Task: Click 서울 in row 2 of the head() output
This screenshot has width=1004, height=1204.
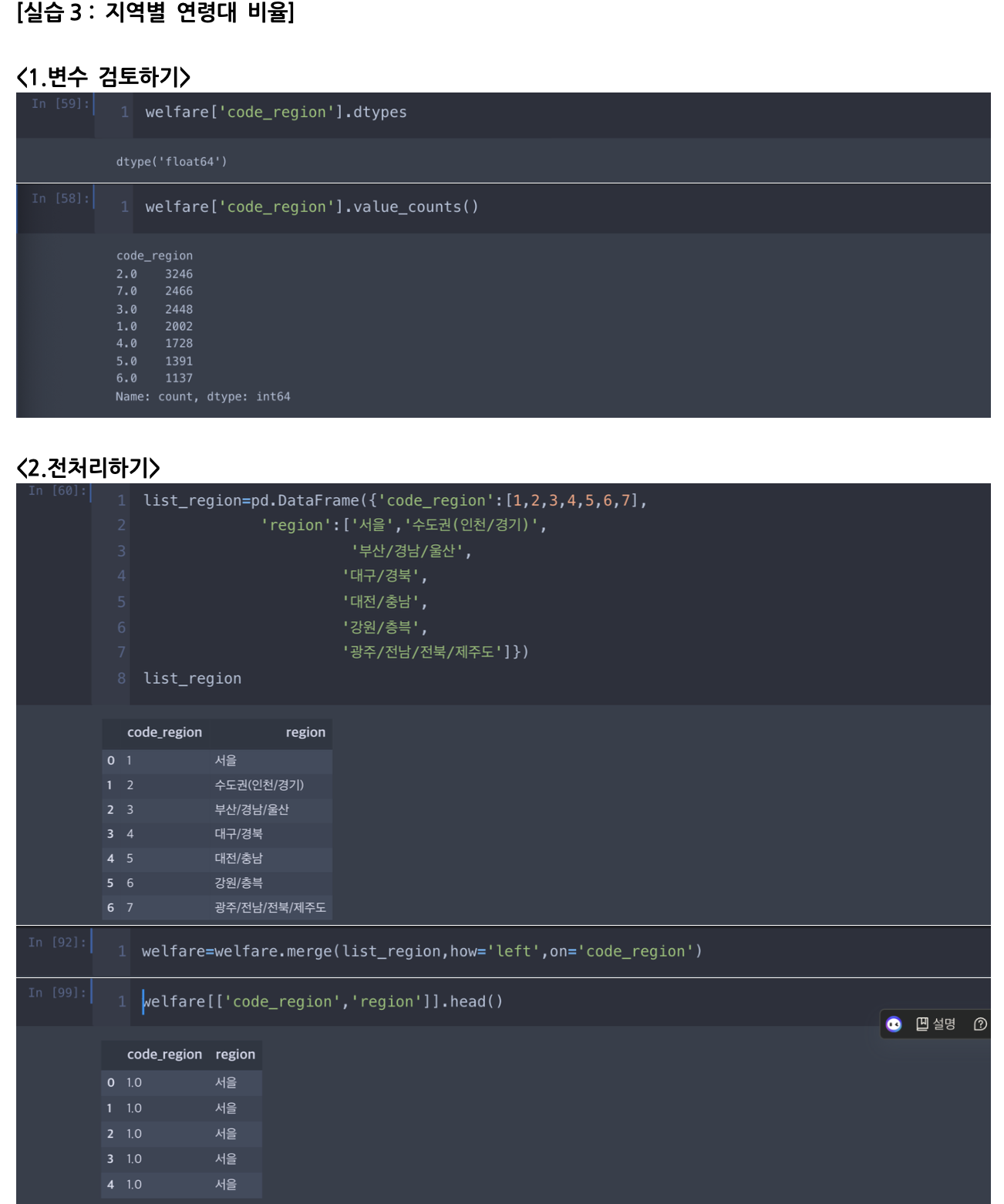Action: (x=226, y=1134)
